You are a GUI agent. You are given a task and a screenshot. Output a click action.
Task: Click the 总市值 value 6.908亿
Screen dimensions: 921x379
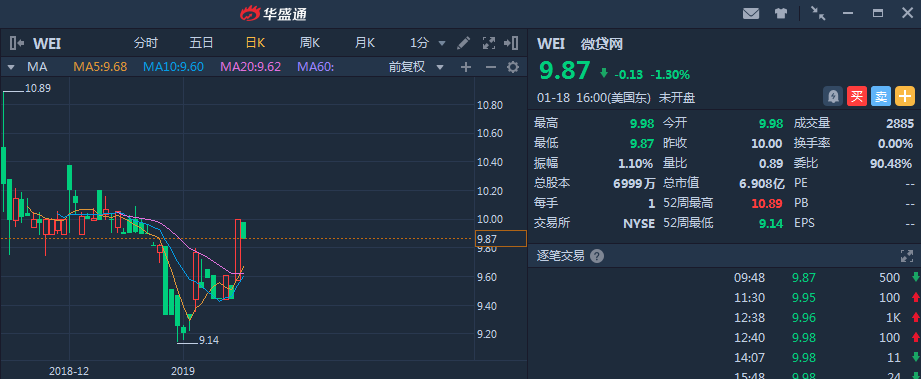[x=762, y=183]
